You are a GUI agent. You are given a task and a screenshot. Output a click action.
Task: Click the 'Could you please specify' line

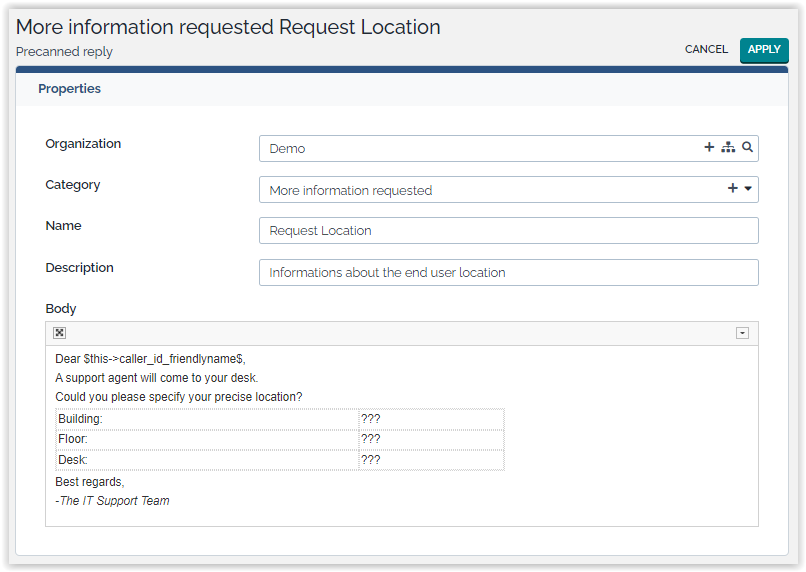click(x=178, y=397)
